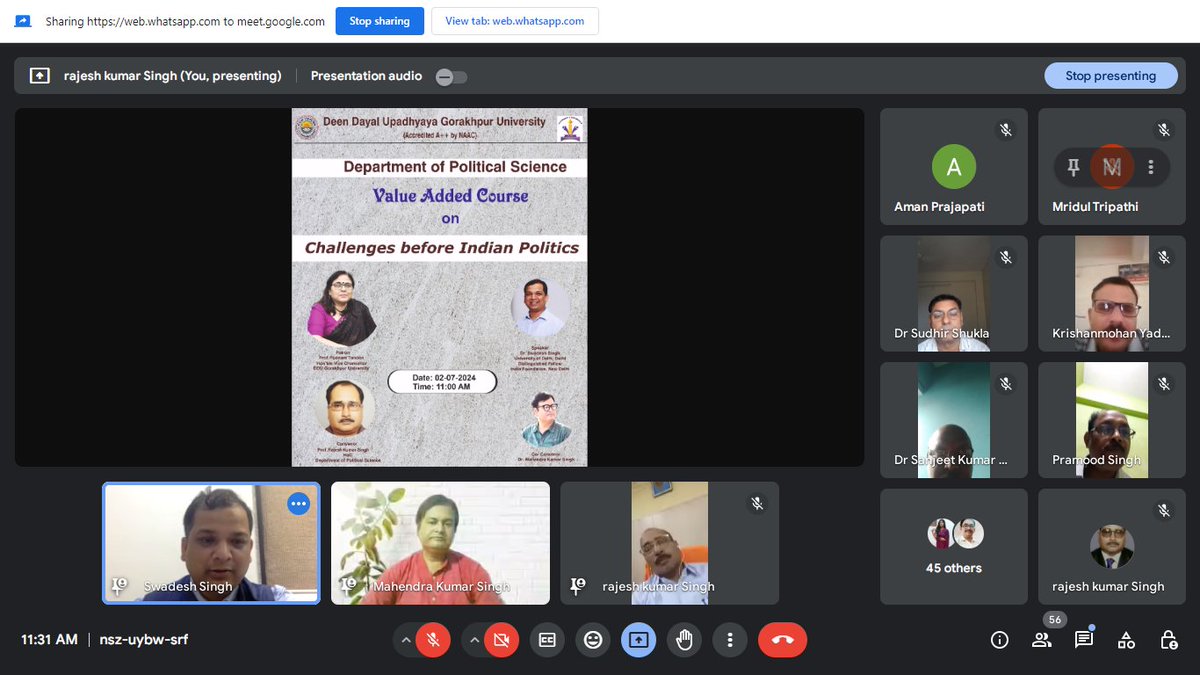Click the Stop presenting button
This screenshot has width=1200, height=675.
point(1110,75)
